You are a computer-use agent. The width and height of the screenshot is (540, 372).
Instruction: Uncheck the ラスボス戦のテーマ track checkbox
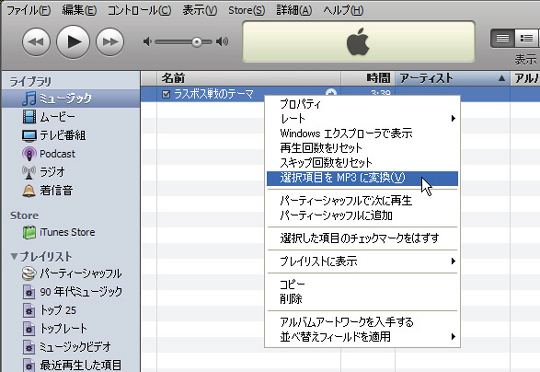tap(166, 94)
